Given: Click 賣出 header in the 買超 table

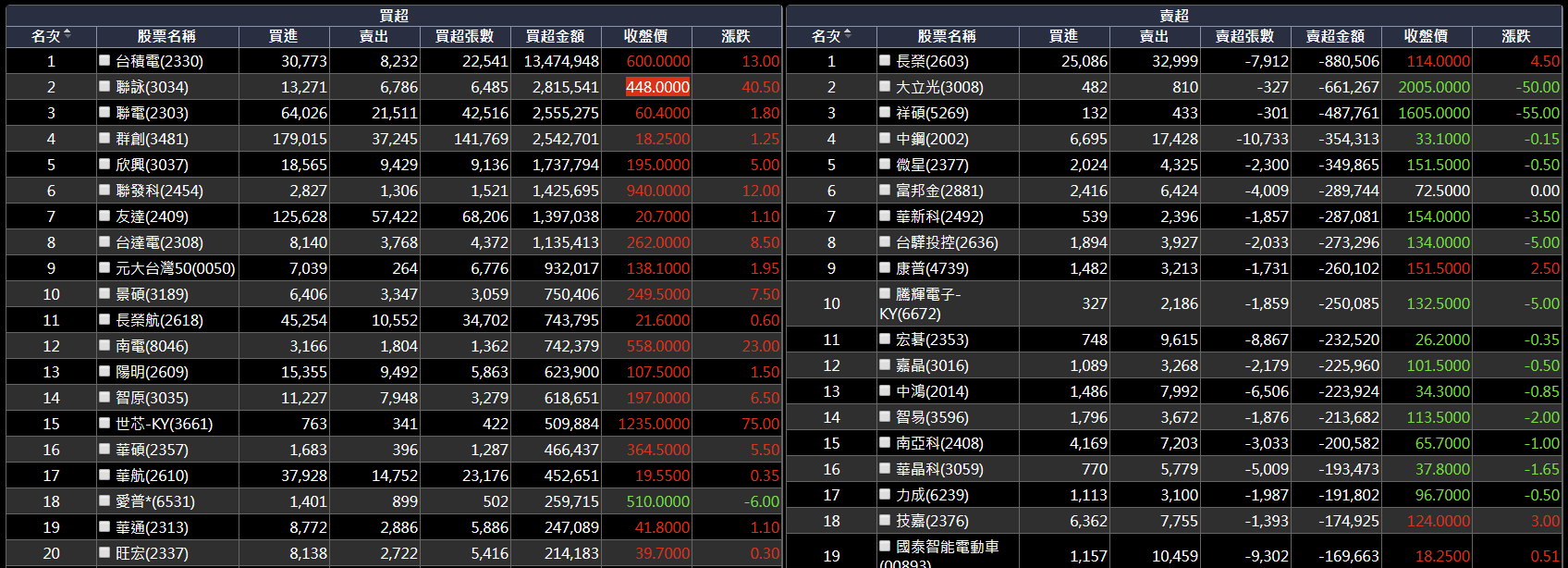Looking at the screenshot, I should click(x=374, y=36).
